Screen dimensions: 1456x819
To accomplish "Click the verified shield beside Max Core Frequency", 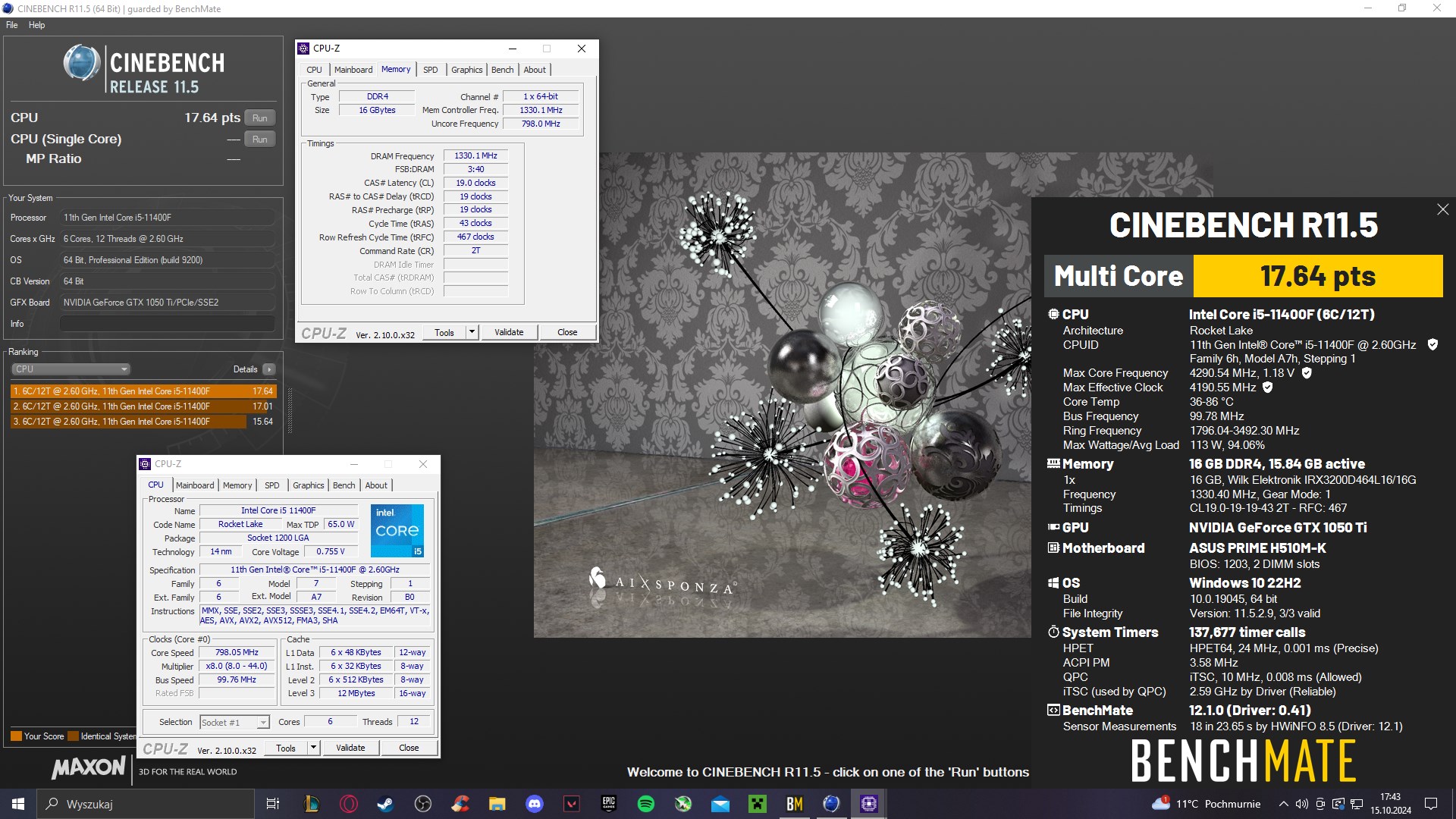I will pyautogui.click(x=1307, y=373).
